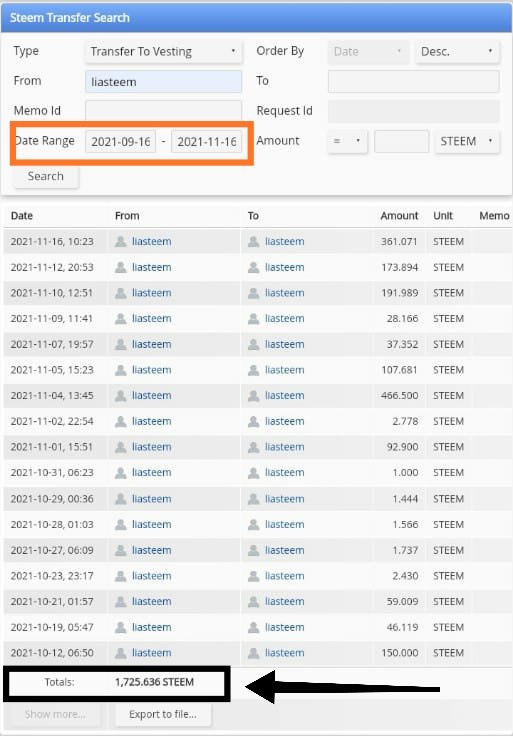
Task: Click the To user icon in 2021-10-29 row
Action: (253, 499)
